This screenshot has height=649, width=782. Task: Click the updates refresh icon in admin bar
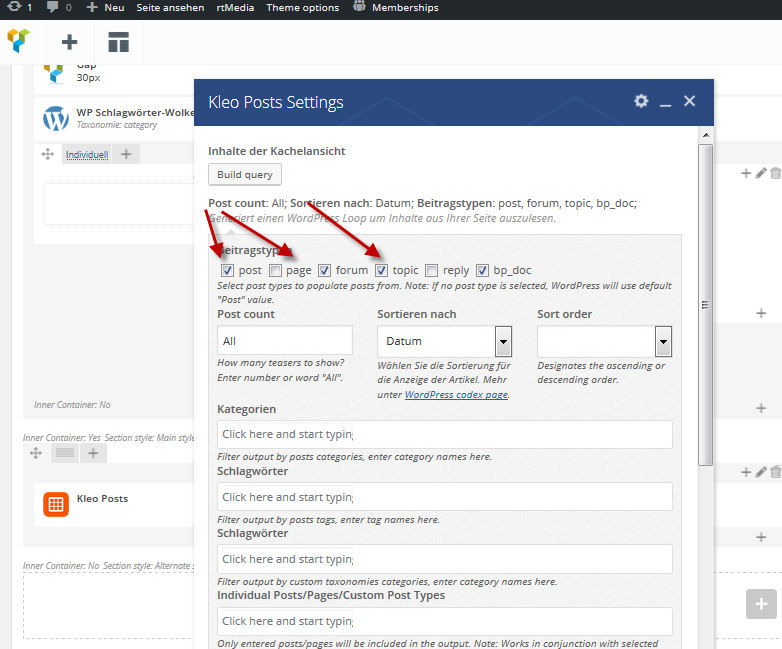coord(14,6)
